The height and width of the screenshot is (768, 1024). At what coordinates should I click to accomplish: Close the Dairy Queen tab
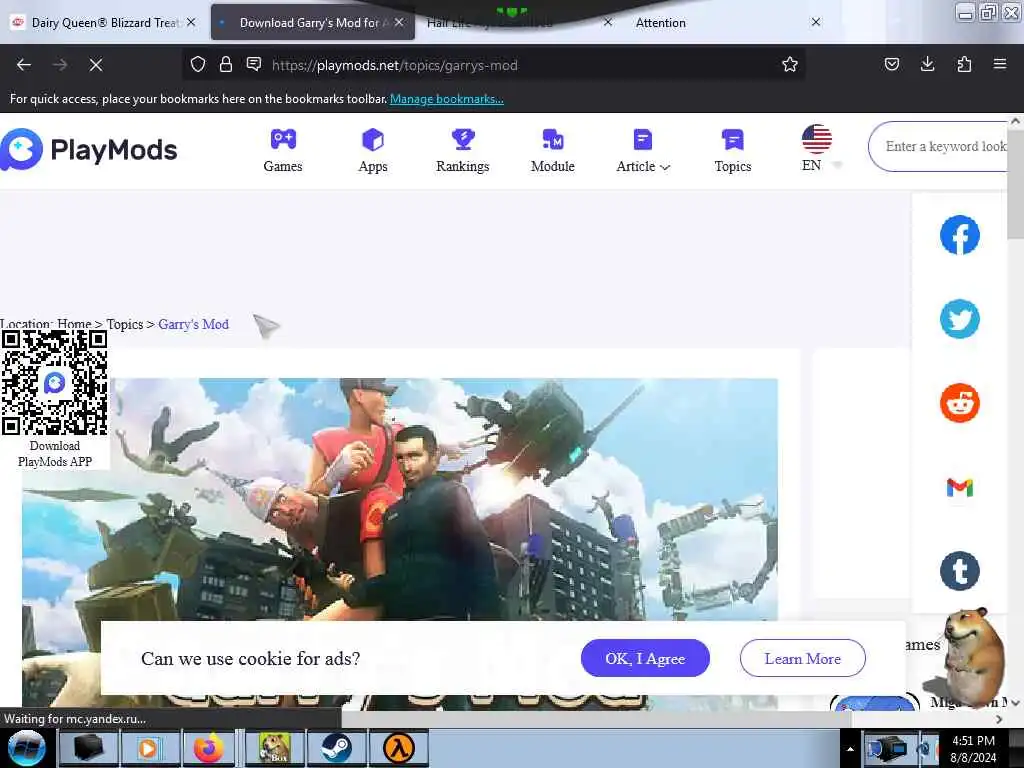point(191,22)
